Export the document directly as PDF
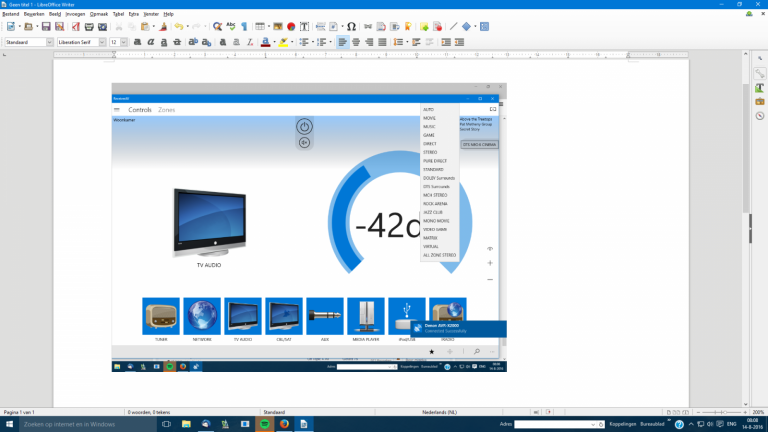768x432 pixels. point(74,26)
